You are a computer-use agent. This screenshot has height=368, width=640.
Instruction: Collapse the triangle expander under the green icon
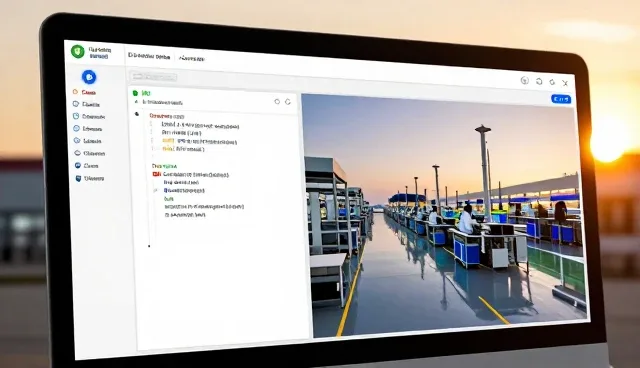(136, 102)
